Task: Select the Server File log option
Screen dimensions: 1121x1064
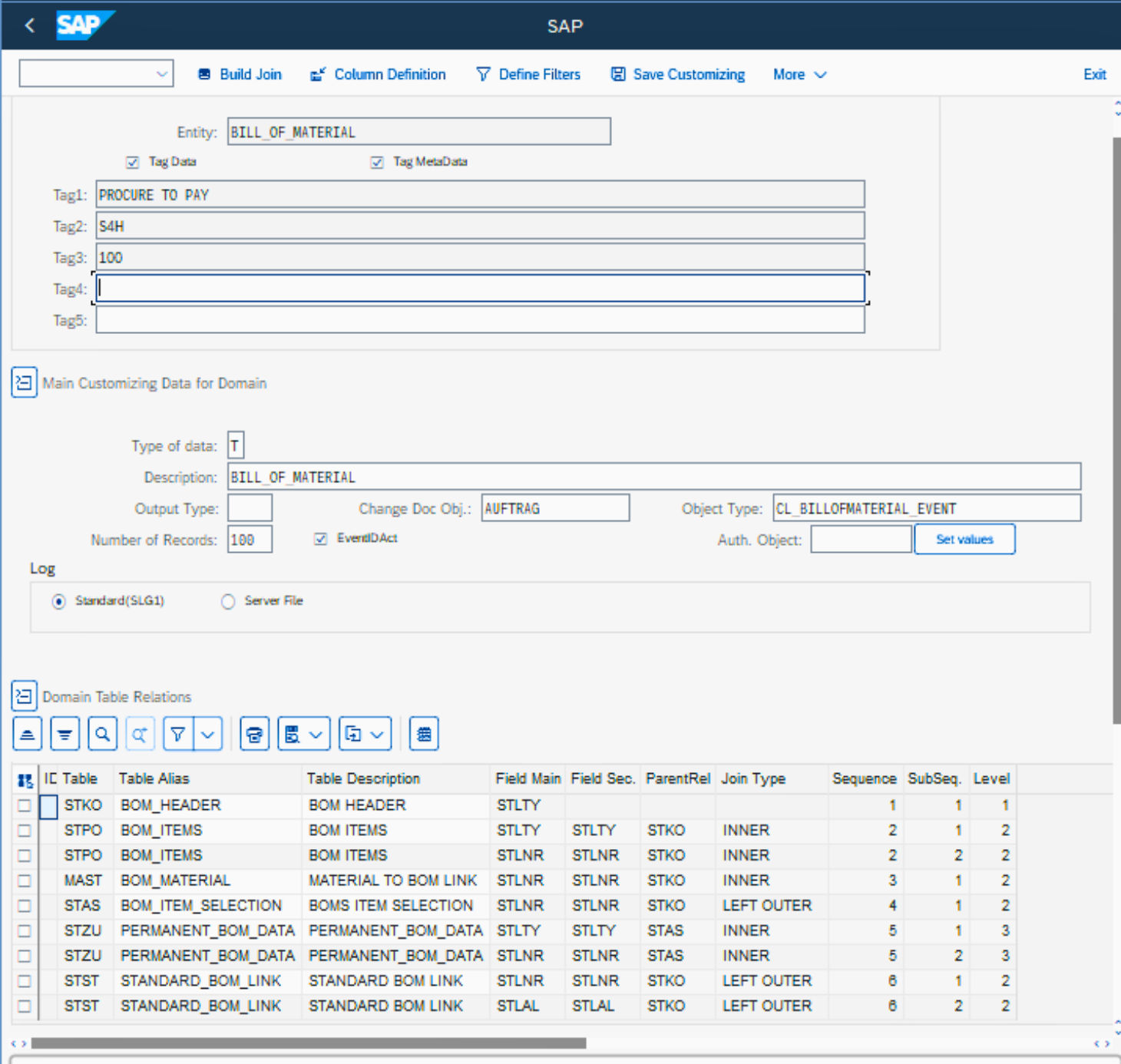Action: tap(228, 601)
